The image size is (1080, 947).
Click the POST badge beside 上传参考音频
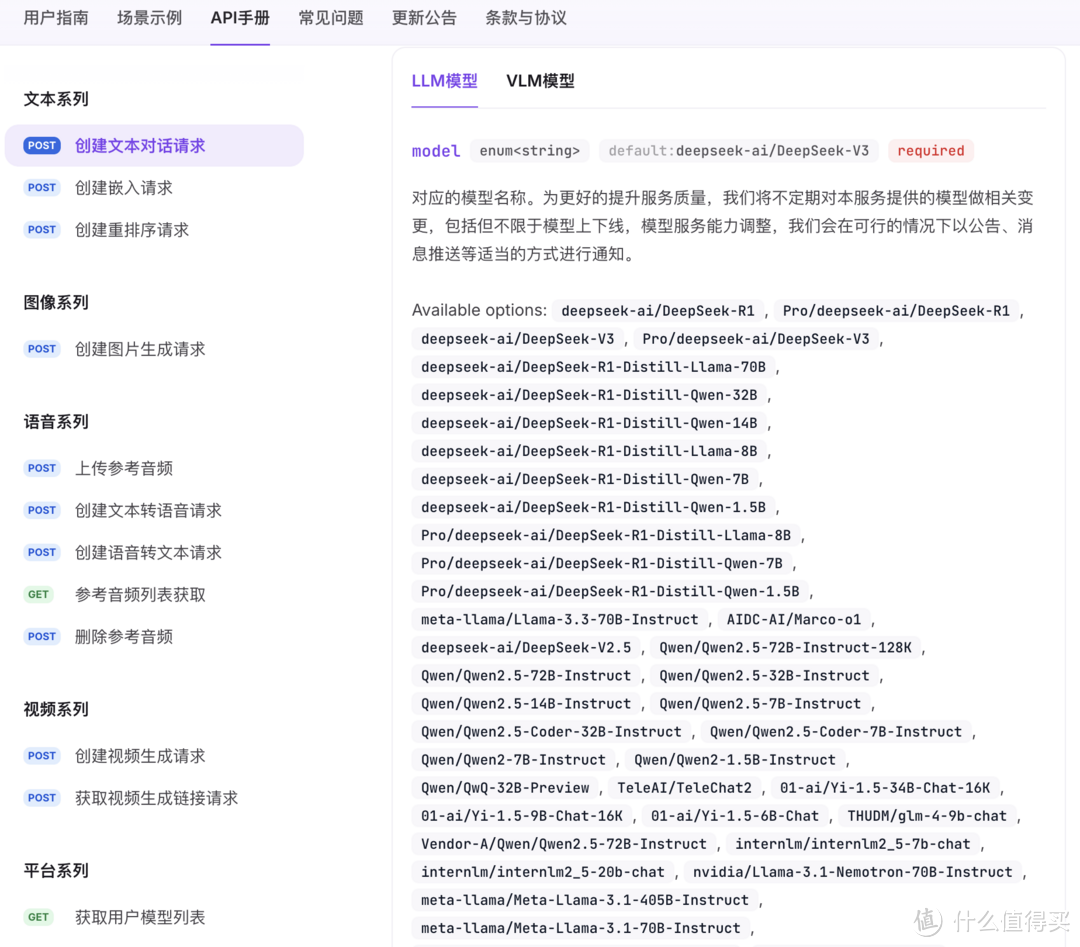[x=41, y=468]
